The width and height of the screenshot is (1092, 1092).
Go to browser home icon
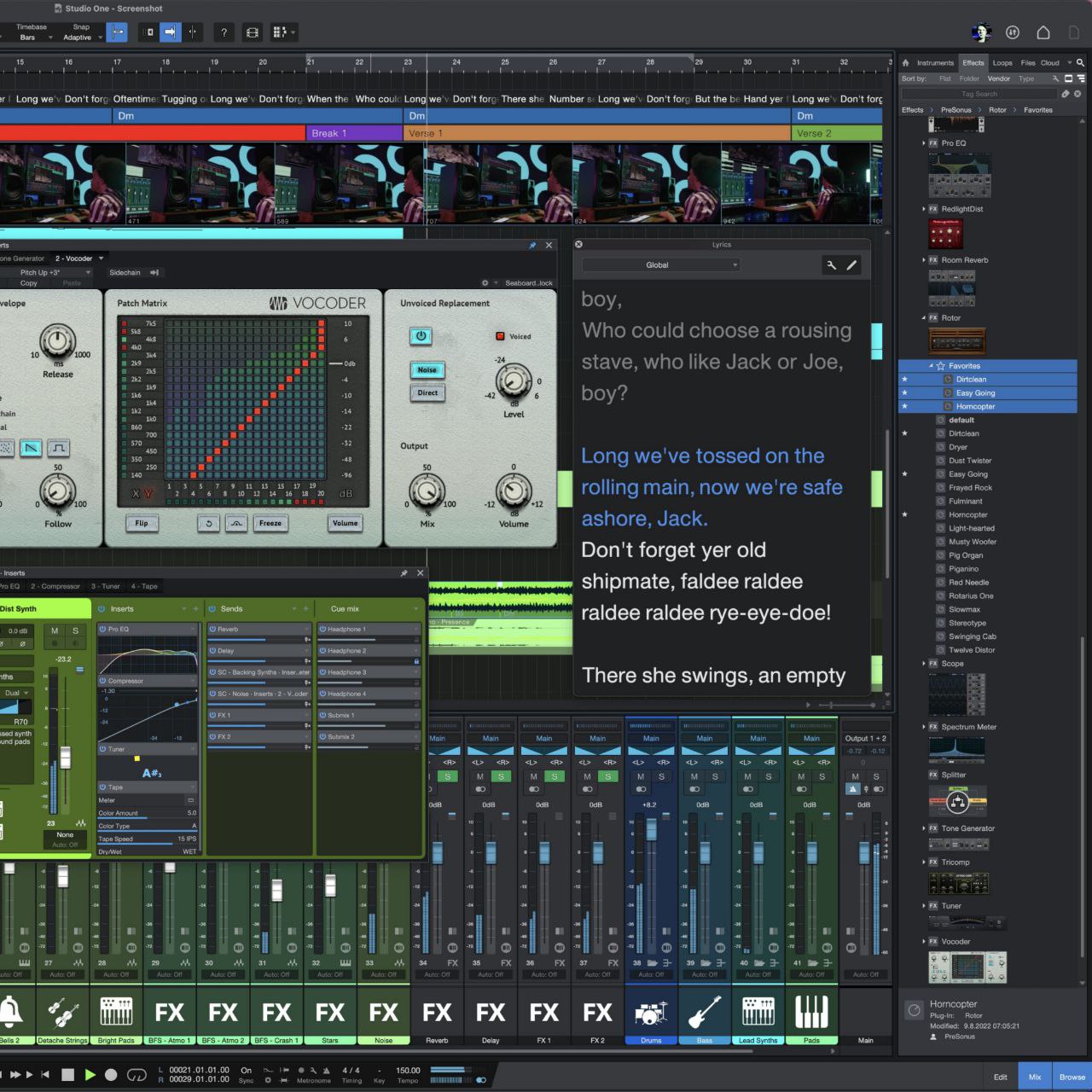click(x=906, y=62)
